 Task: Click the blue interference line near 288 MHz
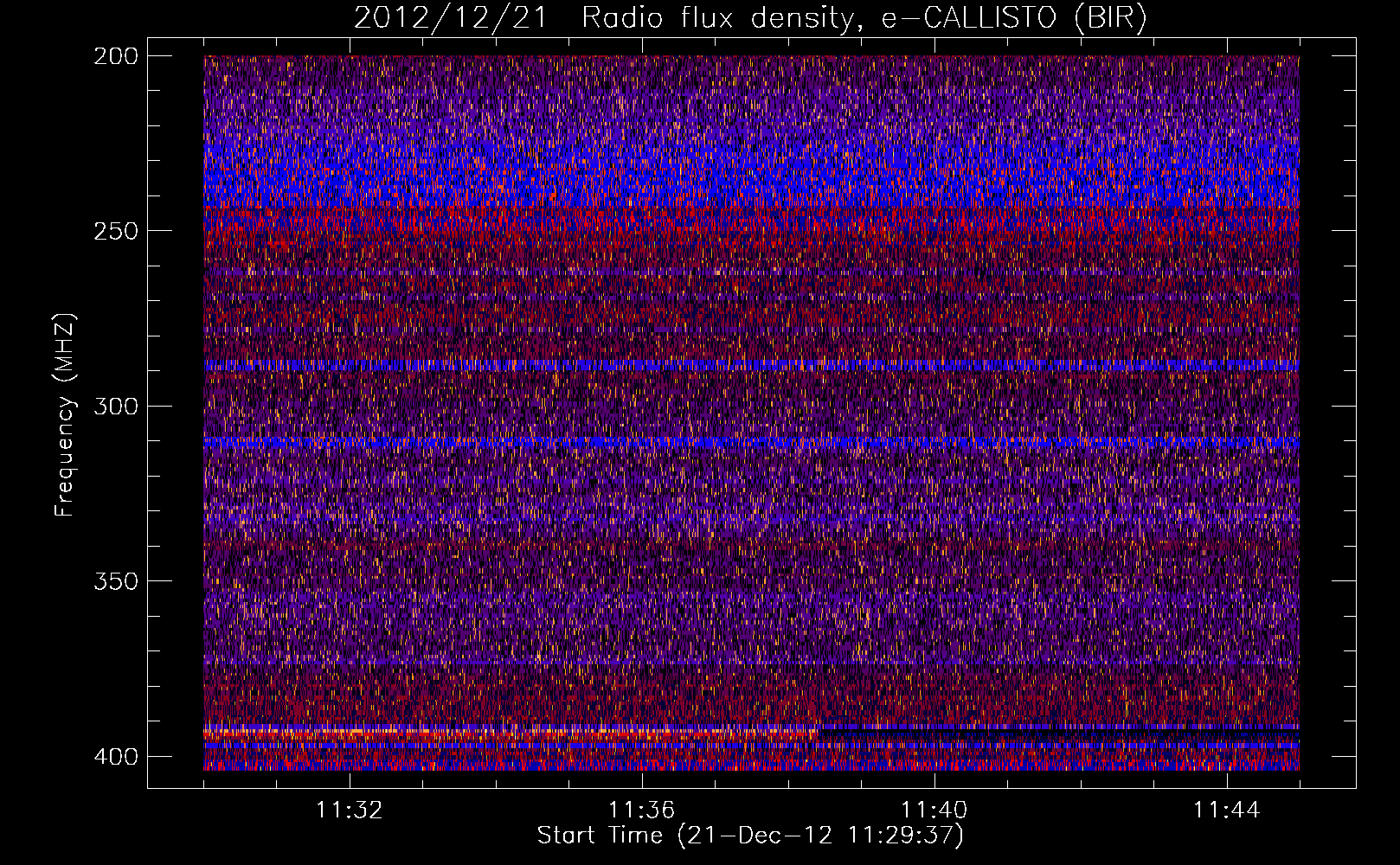click(751, 365)
